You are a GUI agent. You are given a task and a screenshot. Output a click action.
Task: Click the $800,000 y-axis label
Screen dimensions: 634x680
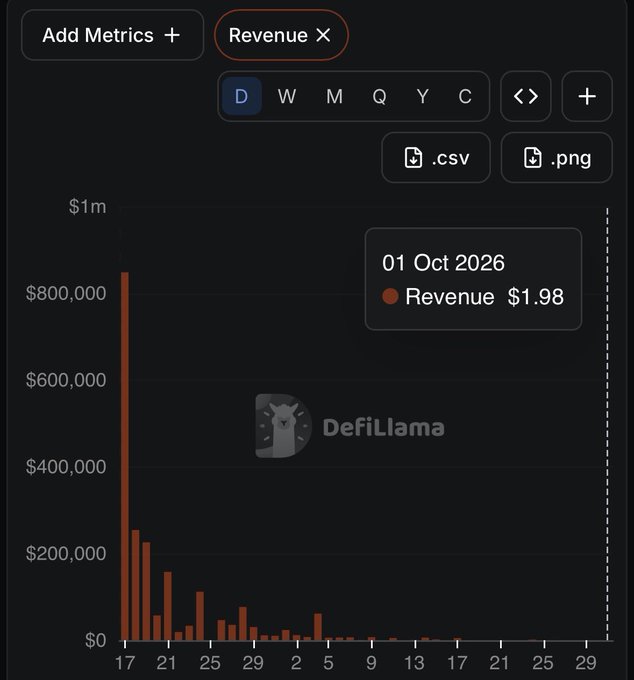click(66, 294)
